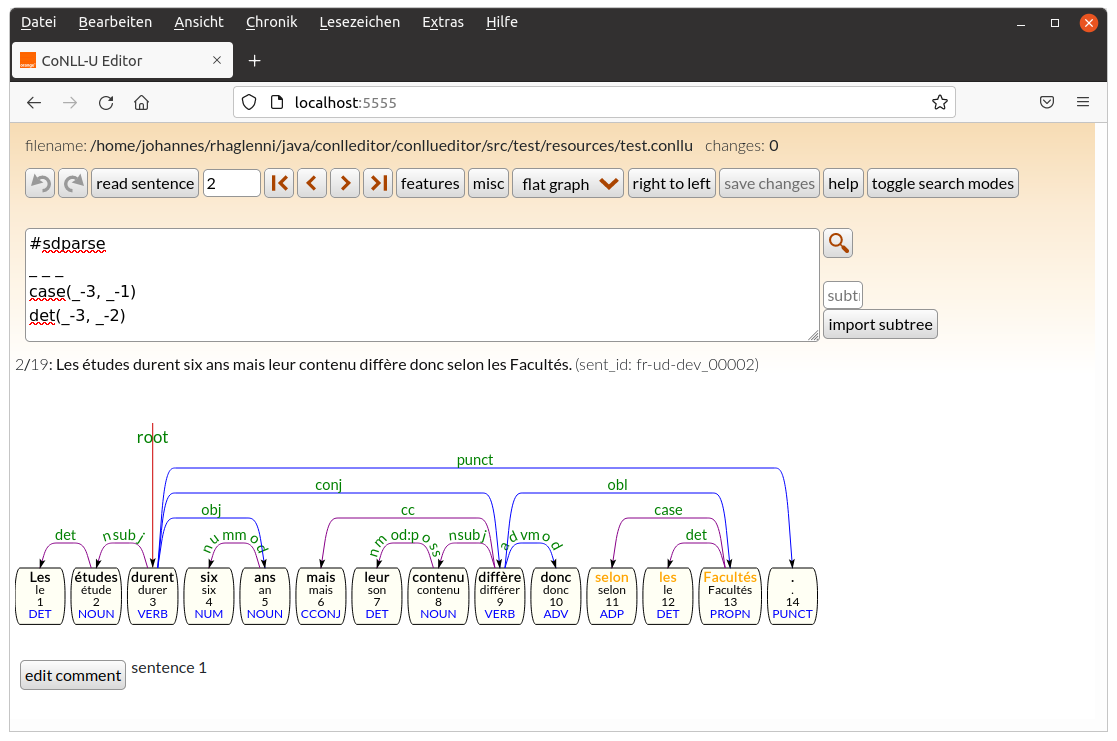Jump to the last sentence
Viewport: 1117px width, 741px height.
pos(378,184)
